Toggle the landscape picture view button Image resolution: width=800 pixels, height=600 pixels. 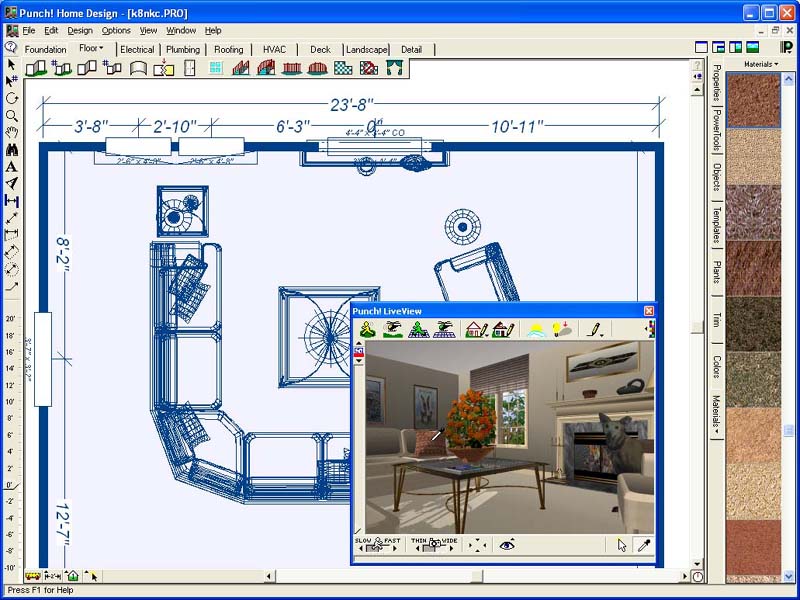click(752, 47)
